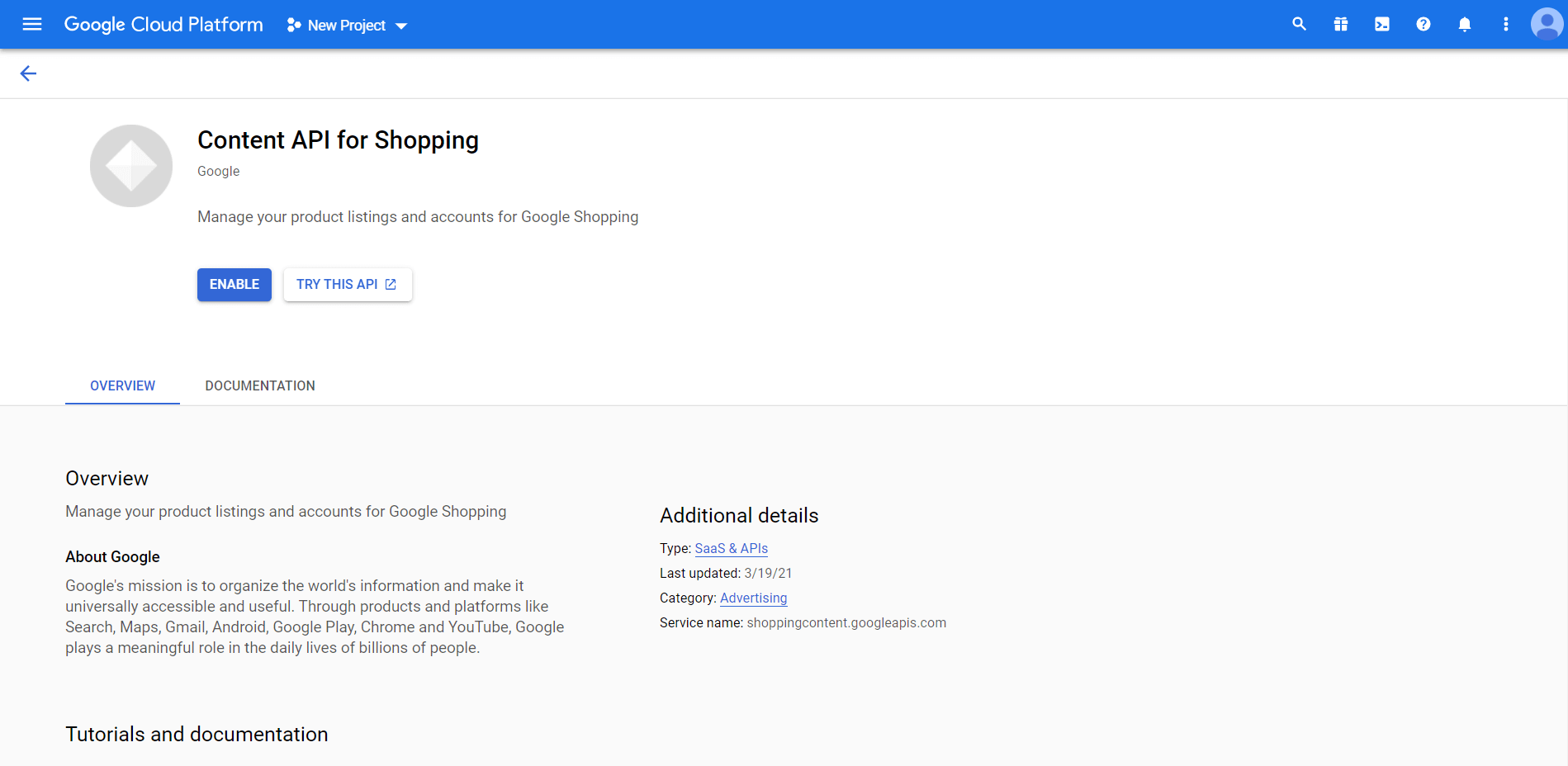Open the hamburger navigation menu
Viewport: 1568px width, 766px height.
point(32,24)
